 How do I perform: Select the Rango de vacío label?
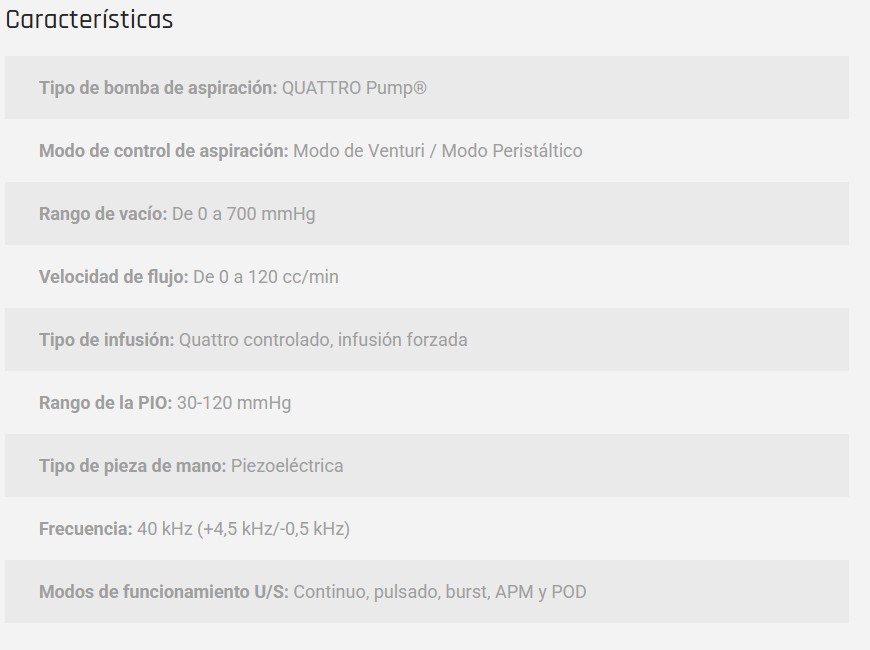[103, 214]
